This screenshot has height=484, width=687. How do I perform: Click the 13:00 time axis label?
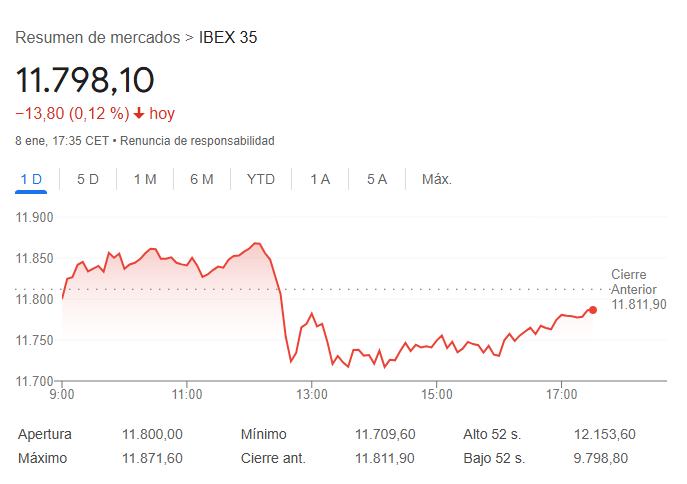(312, 394)
